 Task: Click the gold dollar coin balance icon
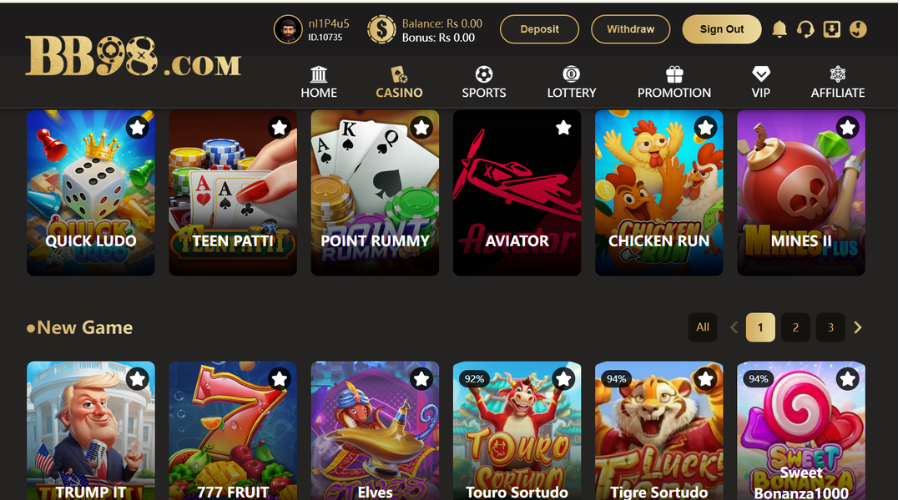(382, 29)
